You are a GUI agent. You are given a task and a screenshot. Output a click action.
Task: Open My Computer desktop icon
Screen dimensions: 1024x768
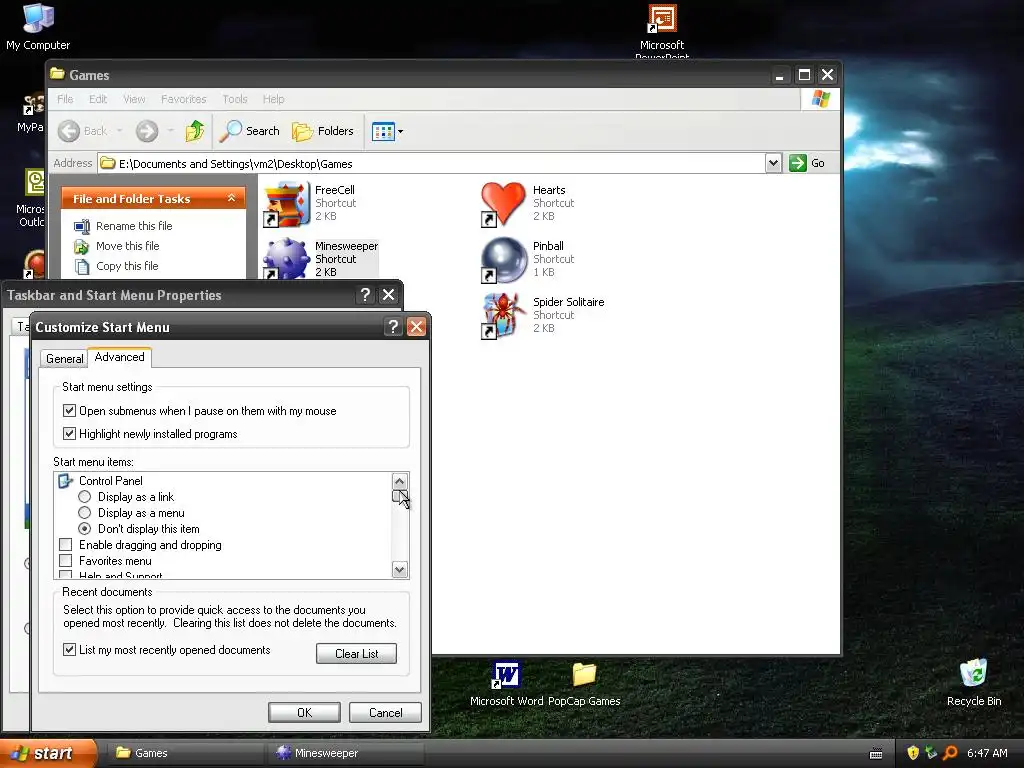(38, 26)
